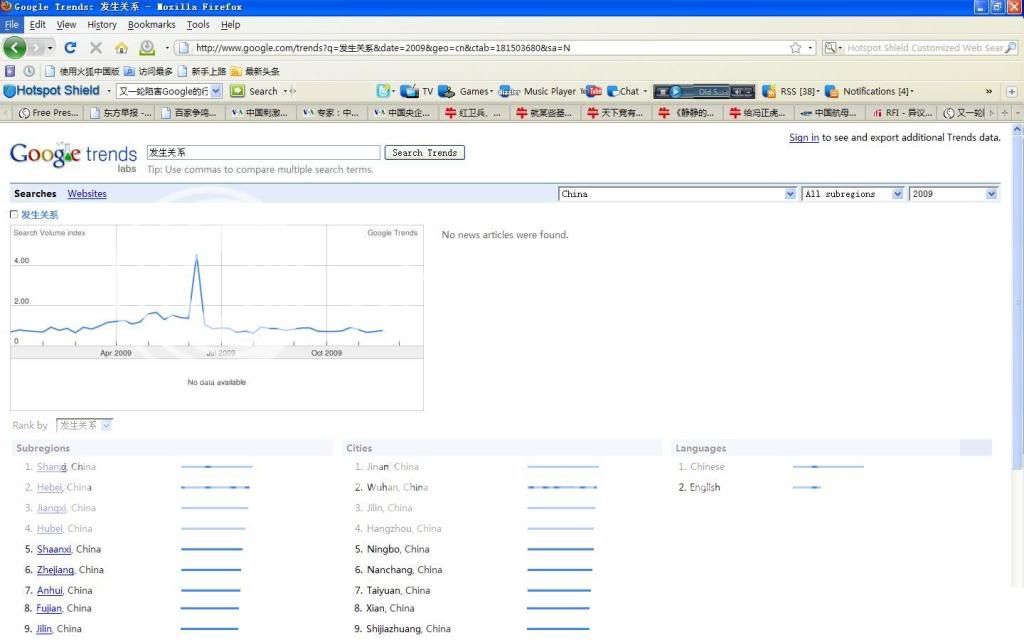Go to the Home page icon
This screenshot has width=1024, height=640.
coord(121,47)
